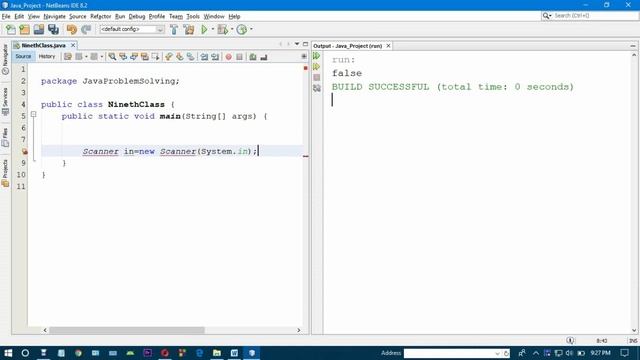Select the NinethClass.java editor tab
Image resolution: width=640 pixels, height=360 pixels.
(43, 45)
